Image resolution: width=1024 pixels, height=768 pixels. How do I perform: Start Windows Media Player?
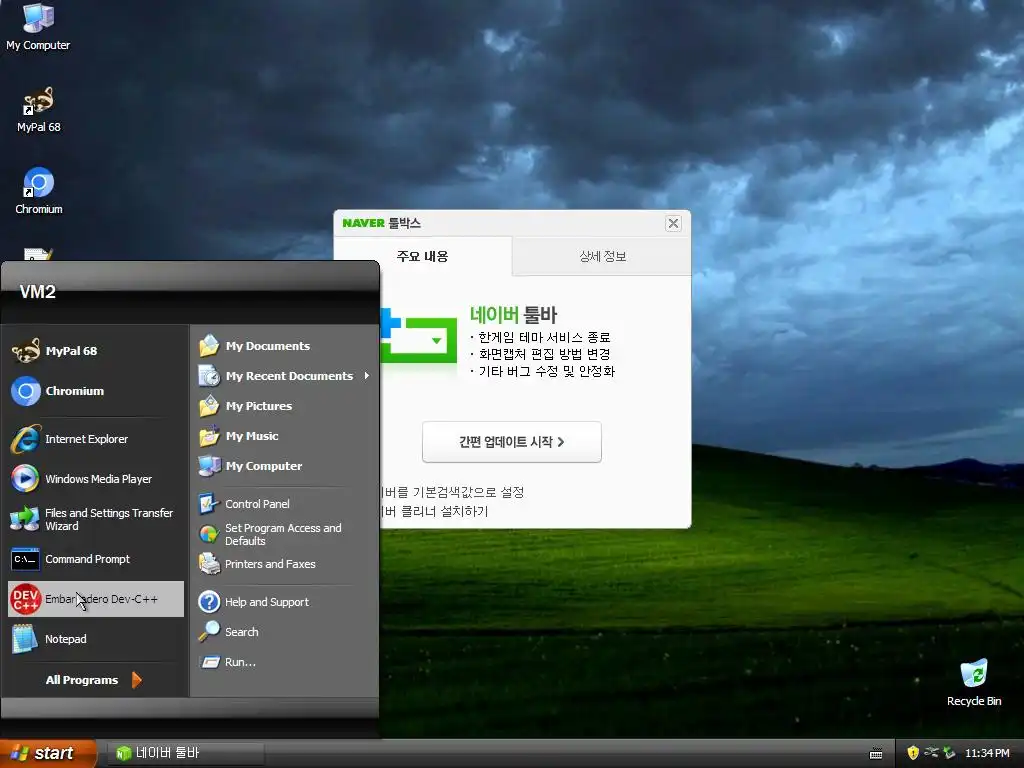click(96, 479)
